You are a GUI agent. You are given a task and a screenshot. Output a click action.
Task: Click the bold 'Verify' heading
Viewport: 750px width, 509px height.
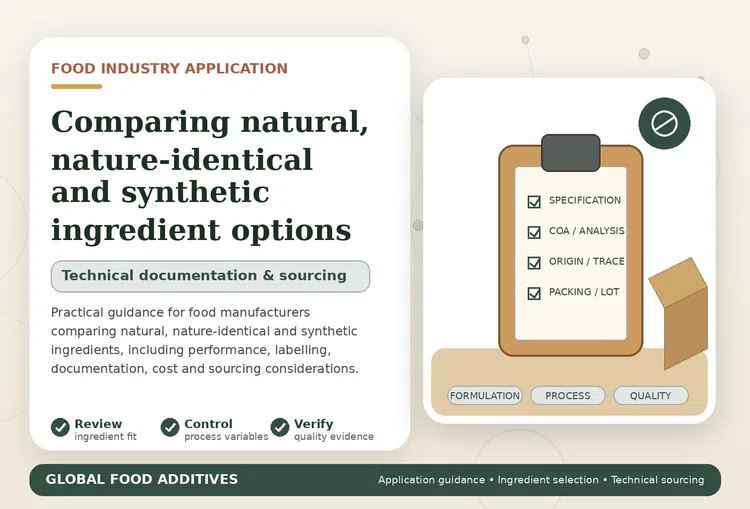(x=313, y=424)
